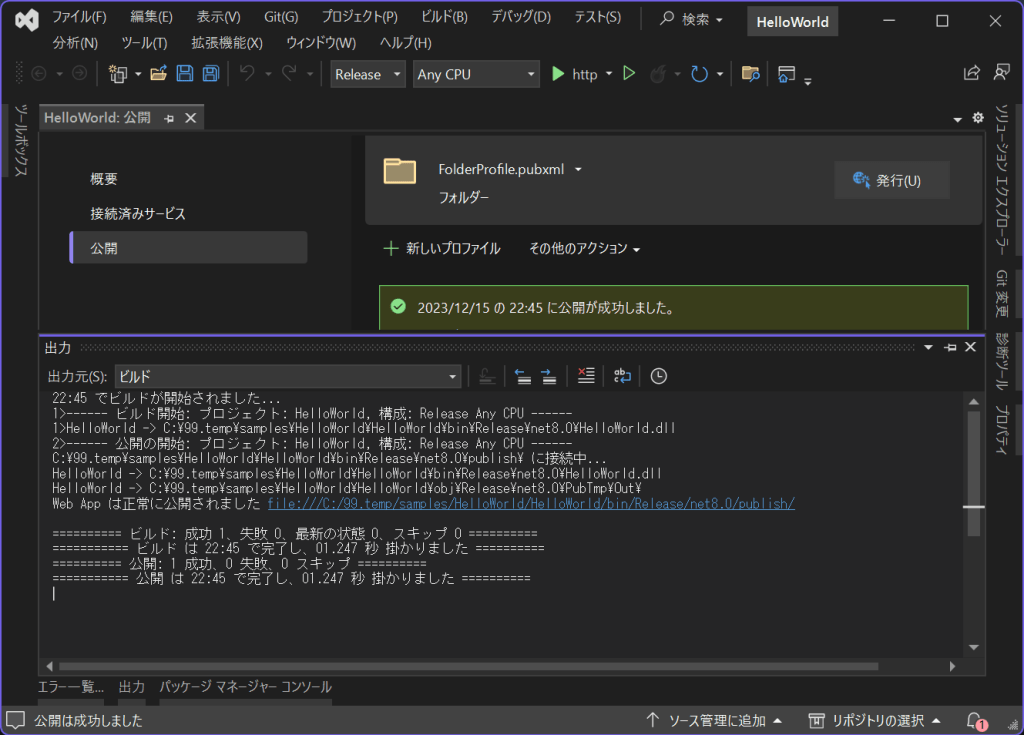Start without debugging using hollow play icon
Screen dimensions: 1024x735
(629, 74)
